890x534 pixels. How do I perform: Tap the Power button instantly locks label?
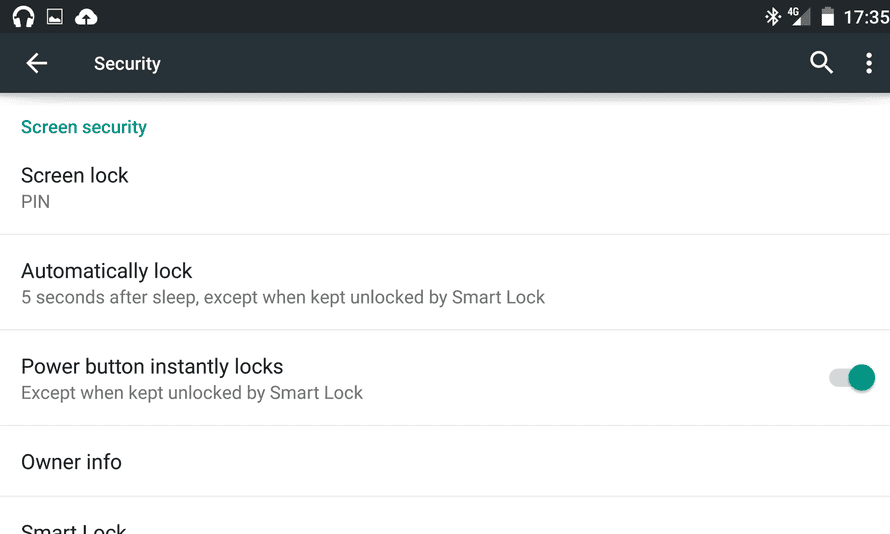[152, 367]
